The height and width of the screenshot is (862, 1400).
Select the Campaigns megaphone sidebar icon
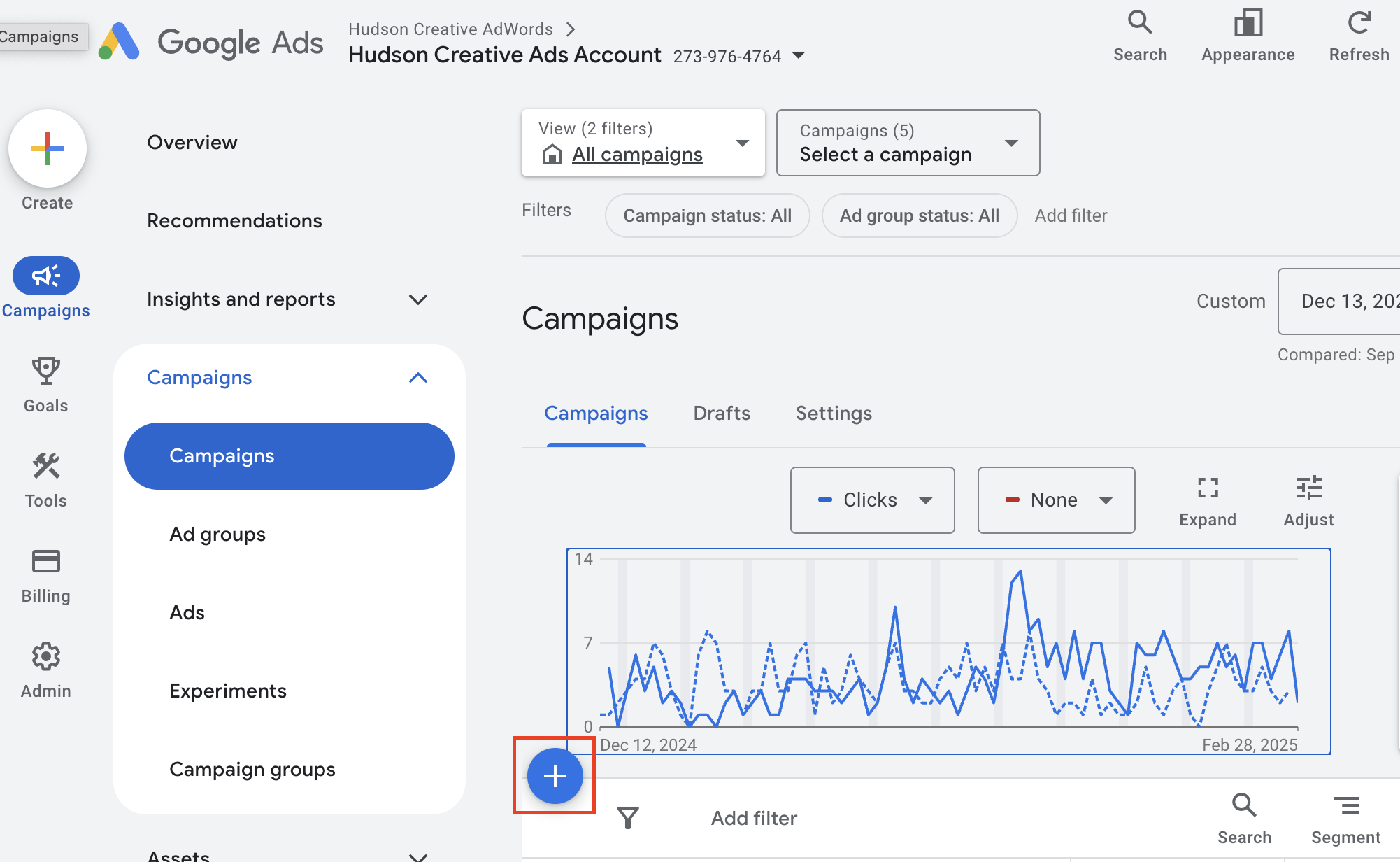(46, 276)
